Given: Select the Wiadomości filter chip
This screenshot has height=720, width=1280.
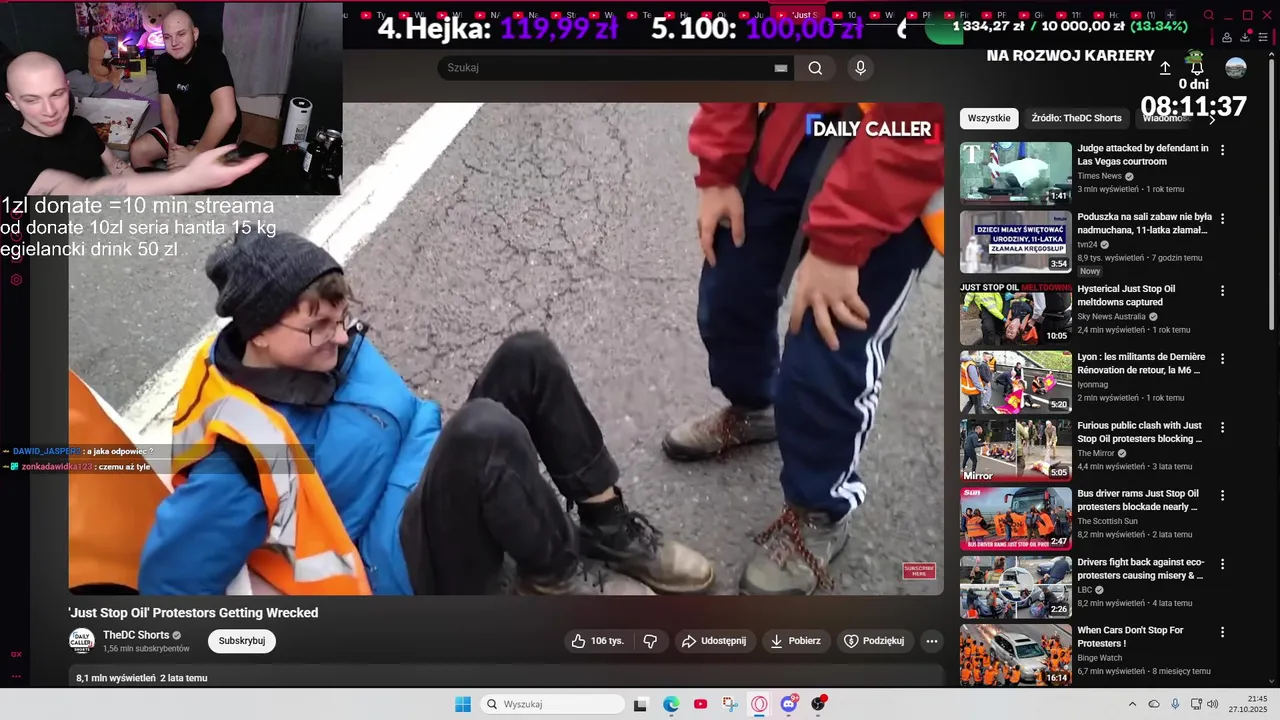Looking at the screenshot, I should [x=1163, y=118].
